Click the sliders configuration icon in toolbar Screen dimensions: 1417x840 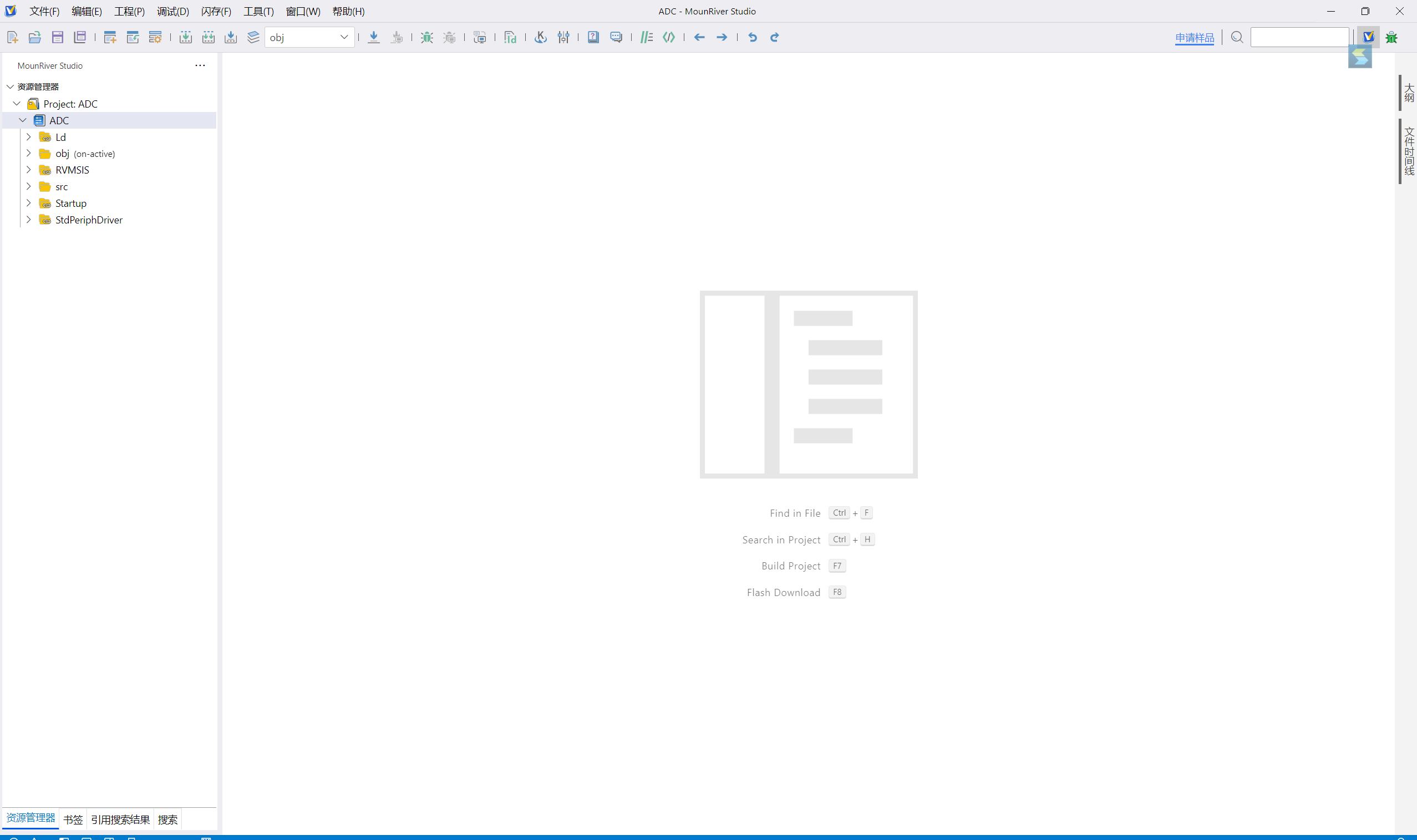[x=563, y=37]
